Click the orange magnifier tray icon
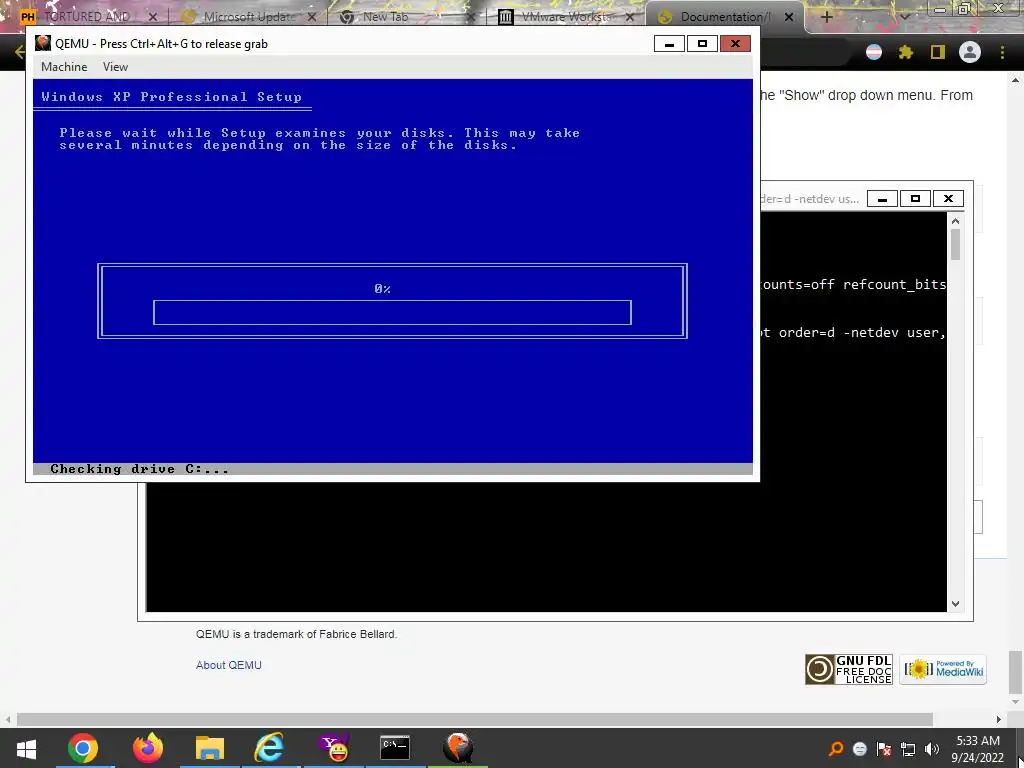The width and height of the screenshot is (1024, 768). click(835, 749)
